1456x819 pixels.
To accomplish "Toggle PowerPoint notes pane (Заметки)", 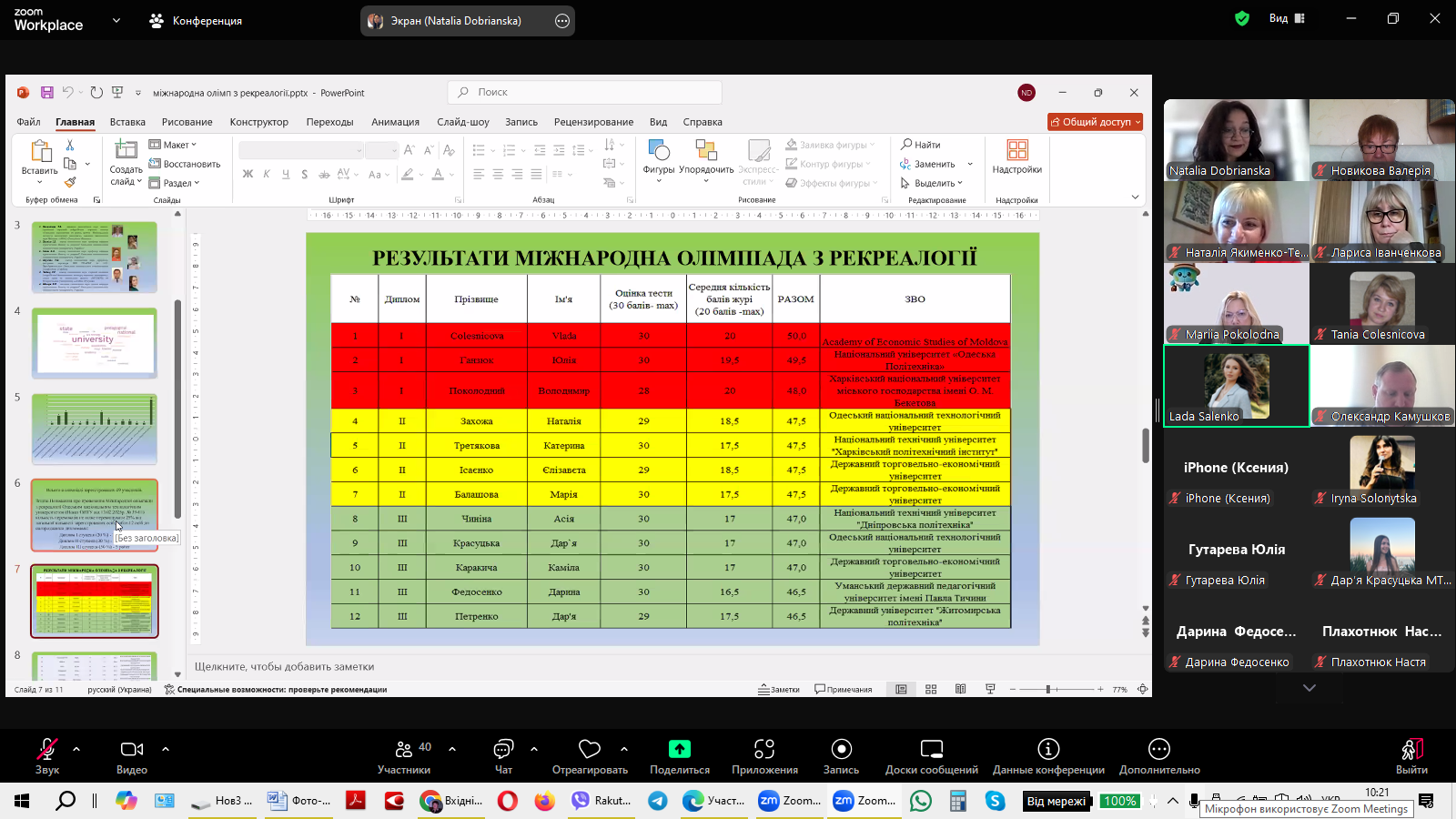I will coord(779,690).
